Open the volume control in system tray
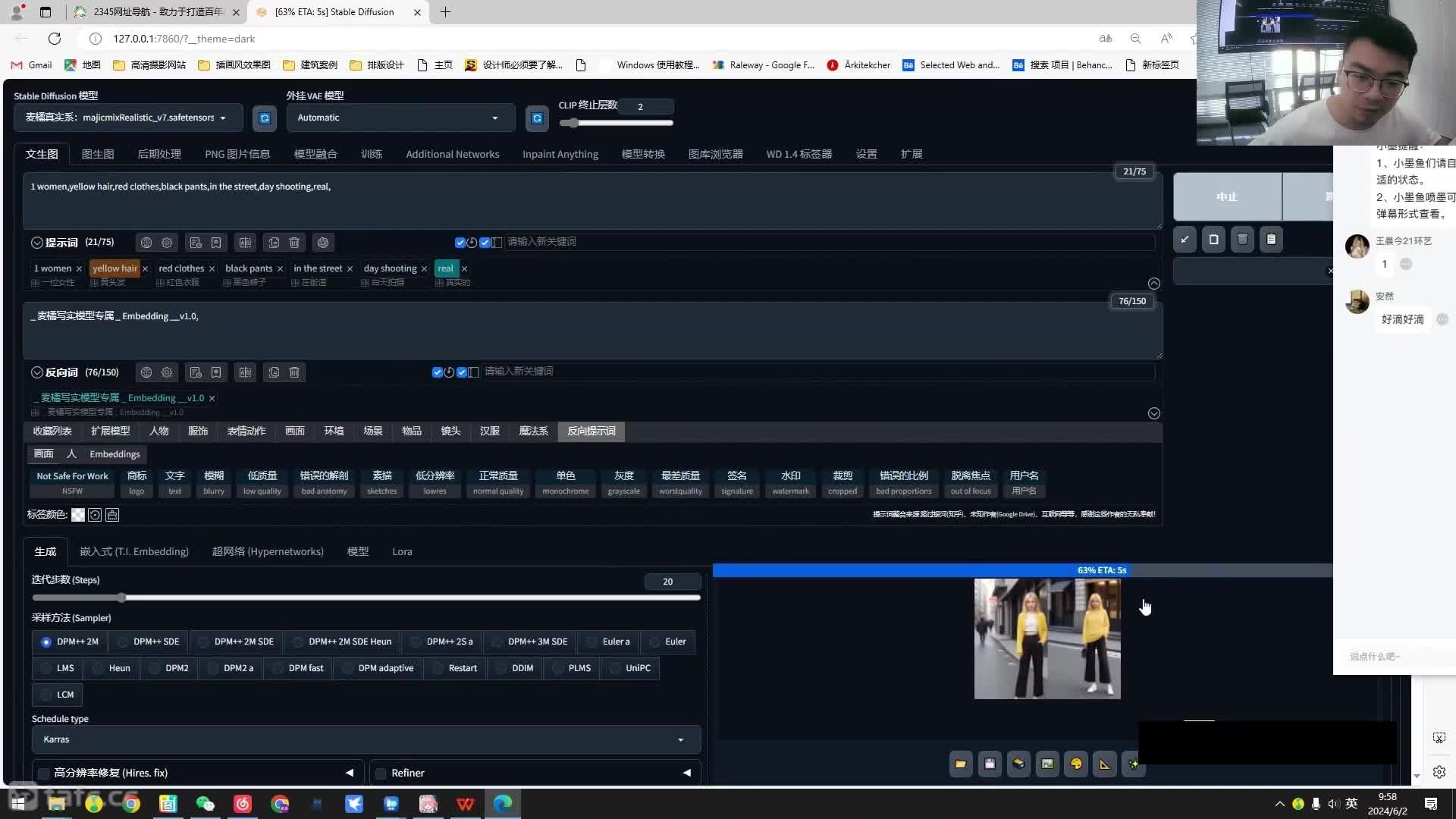Screen dimensions: 1456x819 (x=1333, y=804)
